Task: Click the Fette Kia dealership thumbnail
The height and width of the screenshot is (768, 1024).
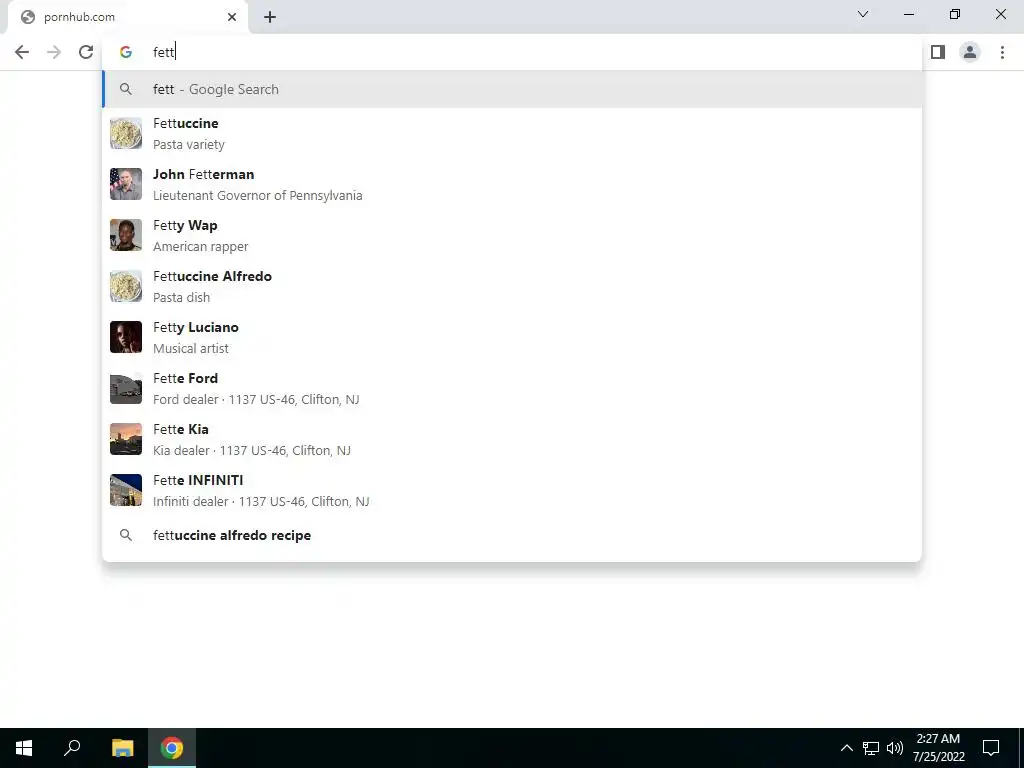Action: [126, 439]
